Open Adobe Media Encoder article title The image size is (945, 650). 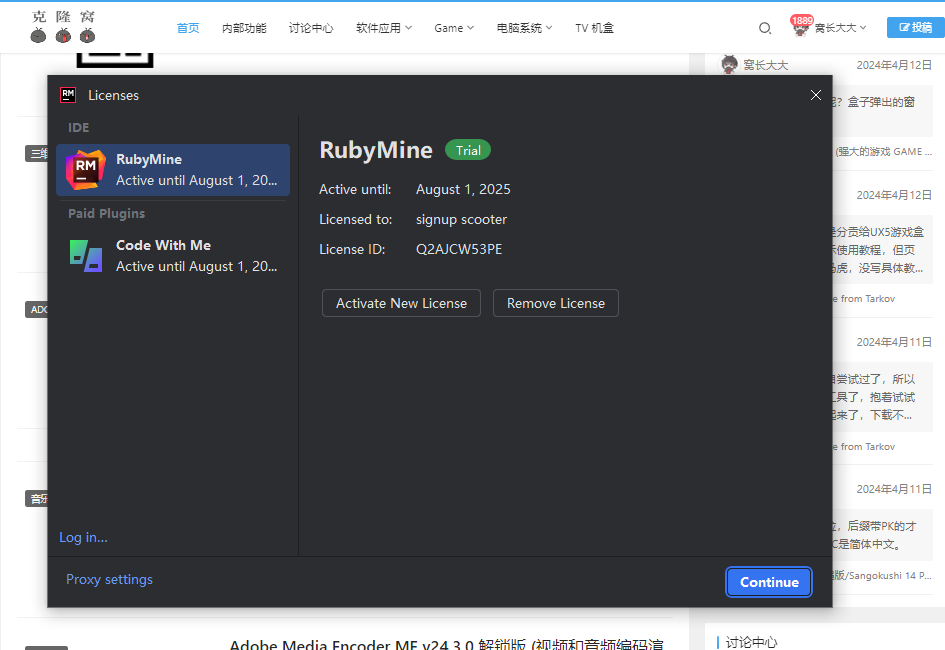447,644
